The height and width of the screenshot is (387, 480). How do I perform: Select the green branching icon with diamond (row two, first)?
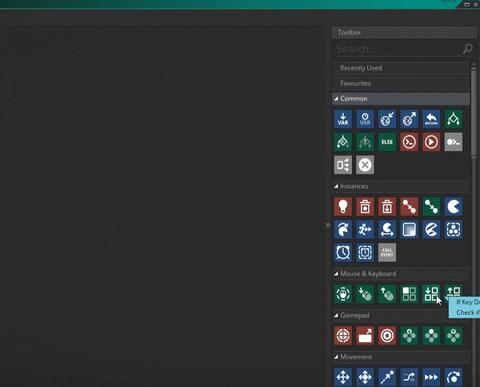[x=343, y=142]
